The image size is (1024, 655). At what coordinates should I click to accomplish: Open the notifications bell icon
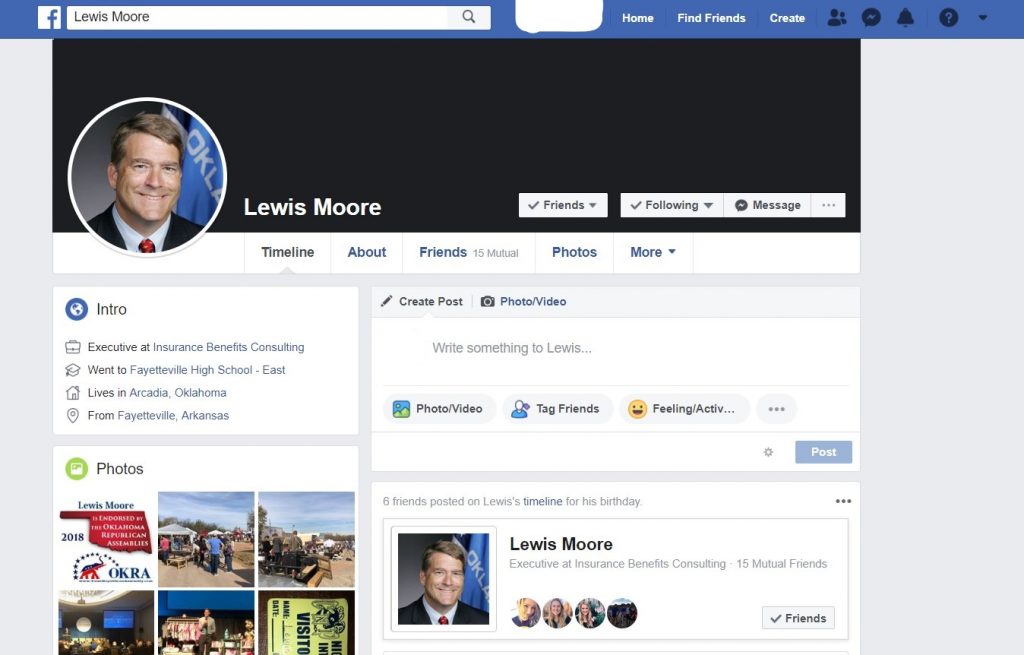(905, 18)
